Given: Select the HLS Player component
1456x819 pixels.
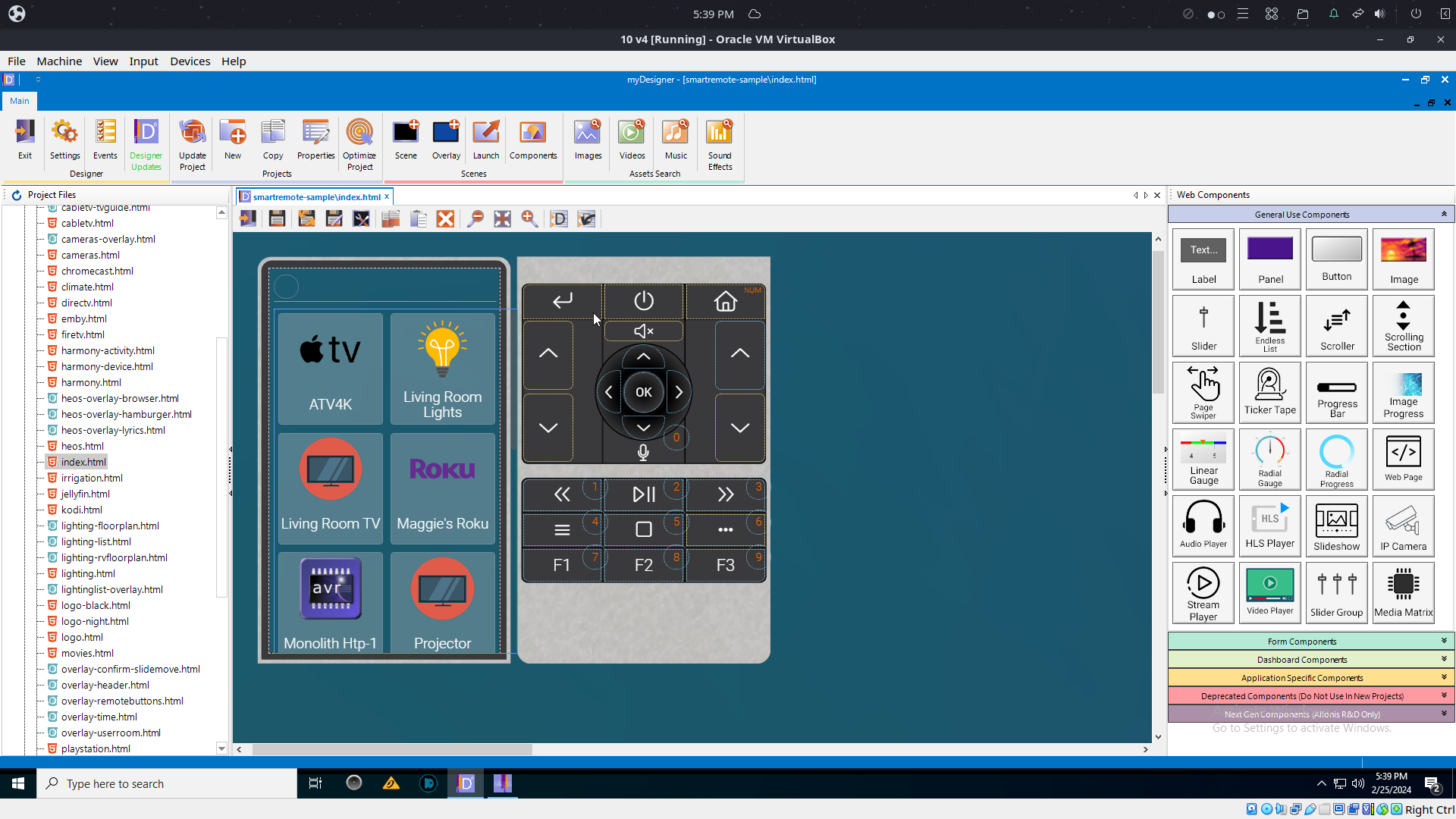Looking at the screenshot, I should point(1270,526).
